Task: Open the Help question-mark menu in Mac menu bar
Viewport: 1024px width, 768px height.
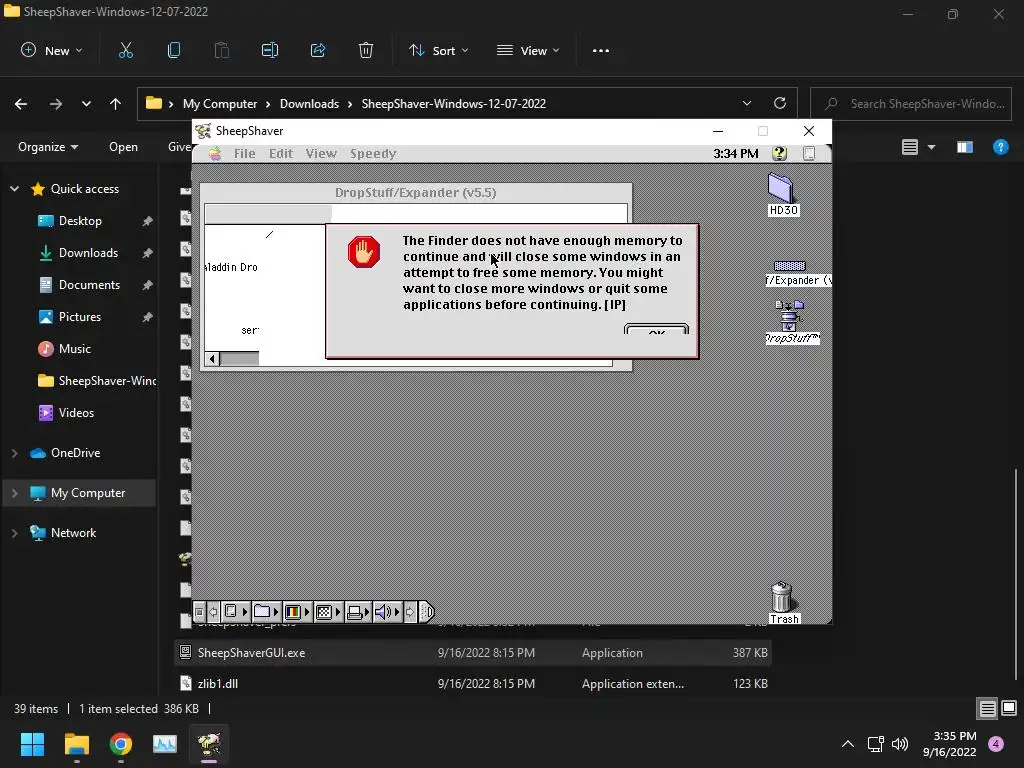Action: pos(779,153)
